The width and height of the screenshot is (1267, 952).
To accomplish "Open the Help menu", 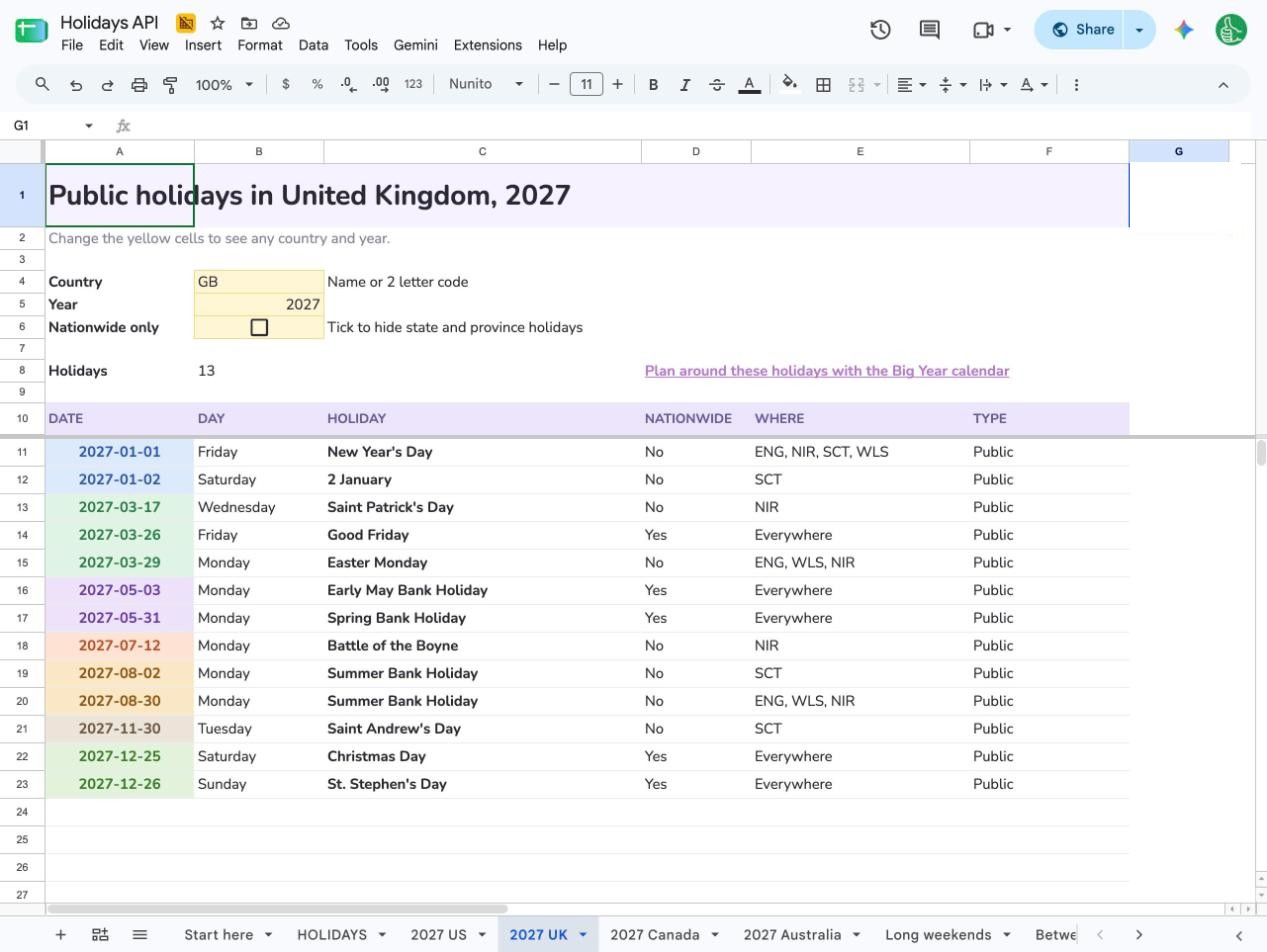I will click(552, 45).
